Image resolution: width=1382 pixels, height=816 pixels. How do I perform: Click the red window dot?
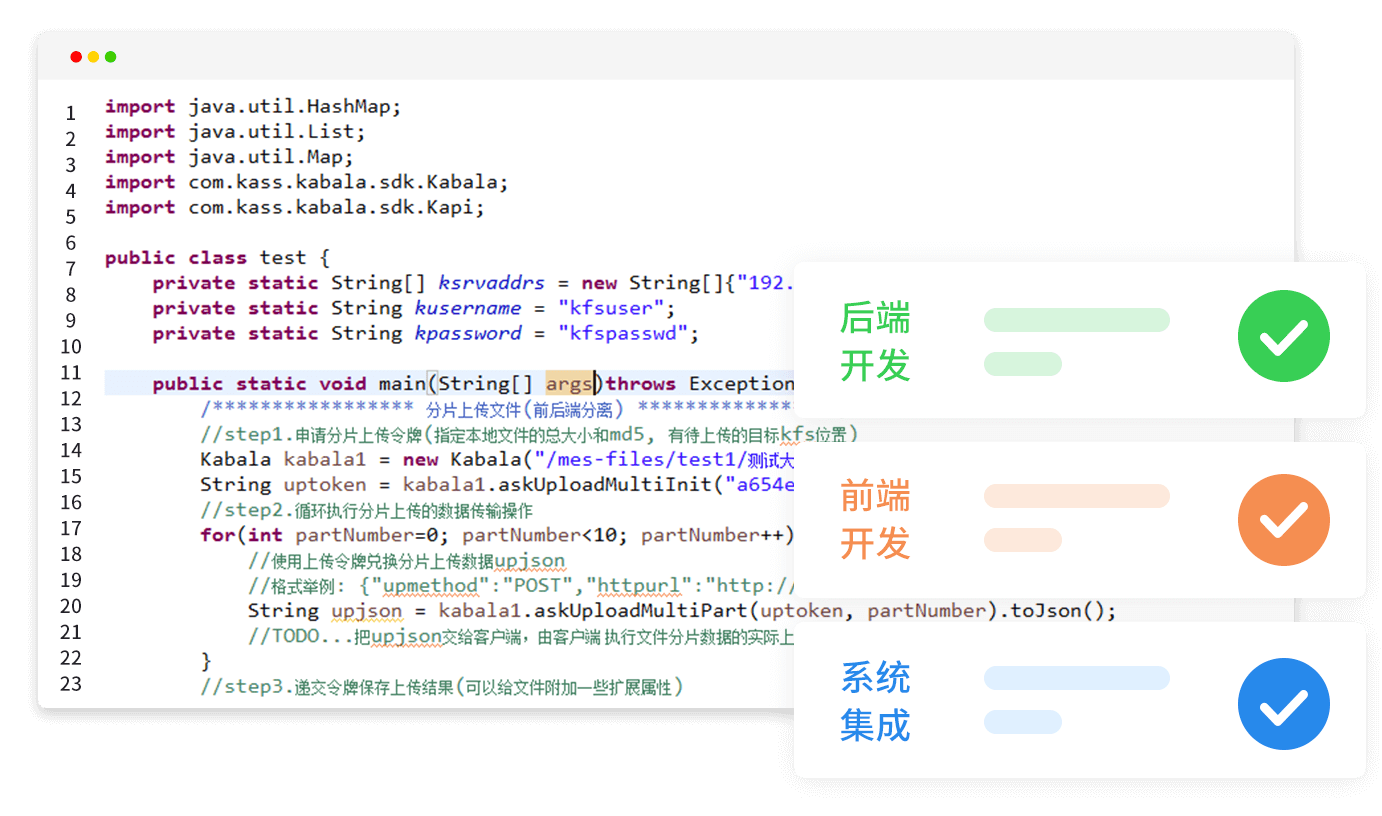click(x=76, y=57)
